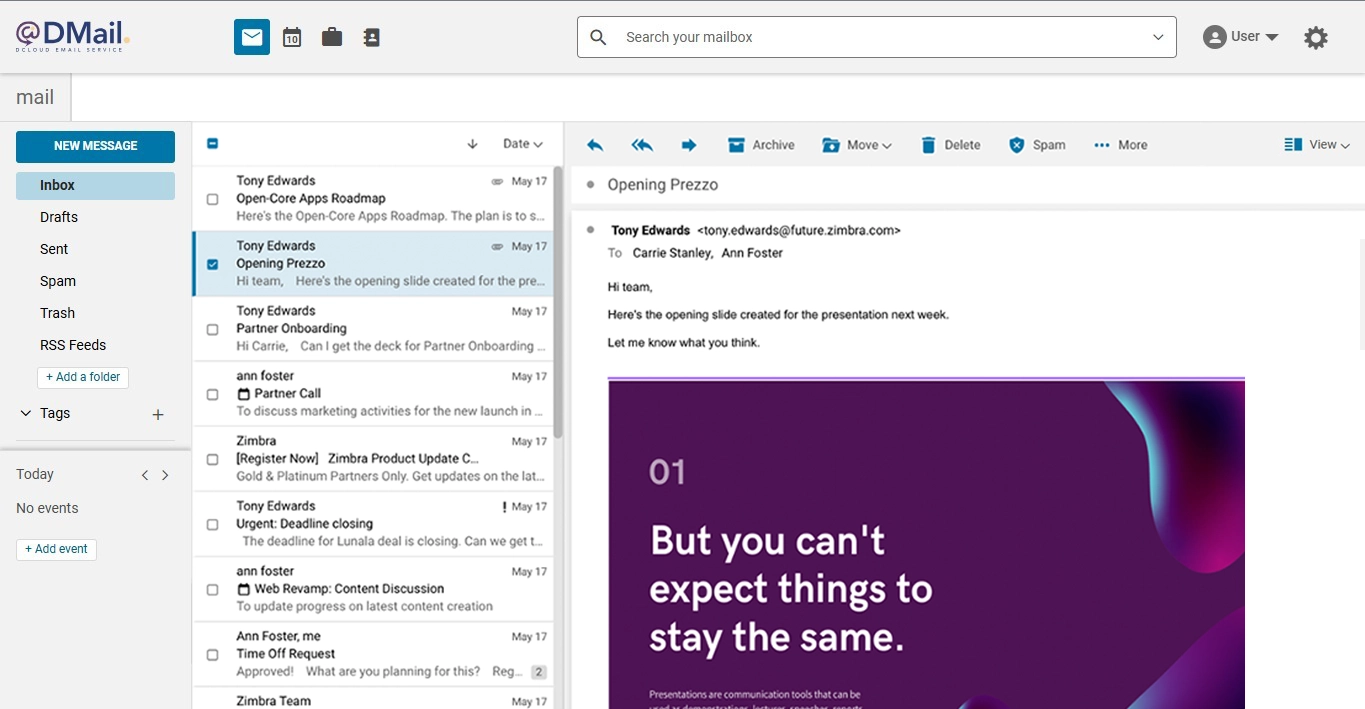This screenshot has height=709, width=1365.
Task: Open the View options menu
Action: click(x=1317, y=144)
